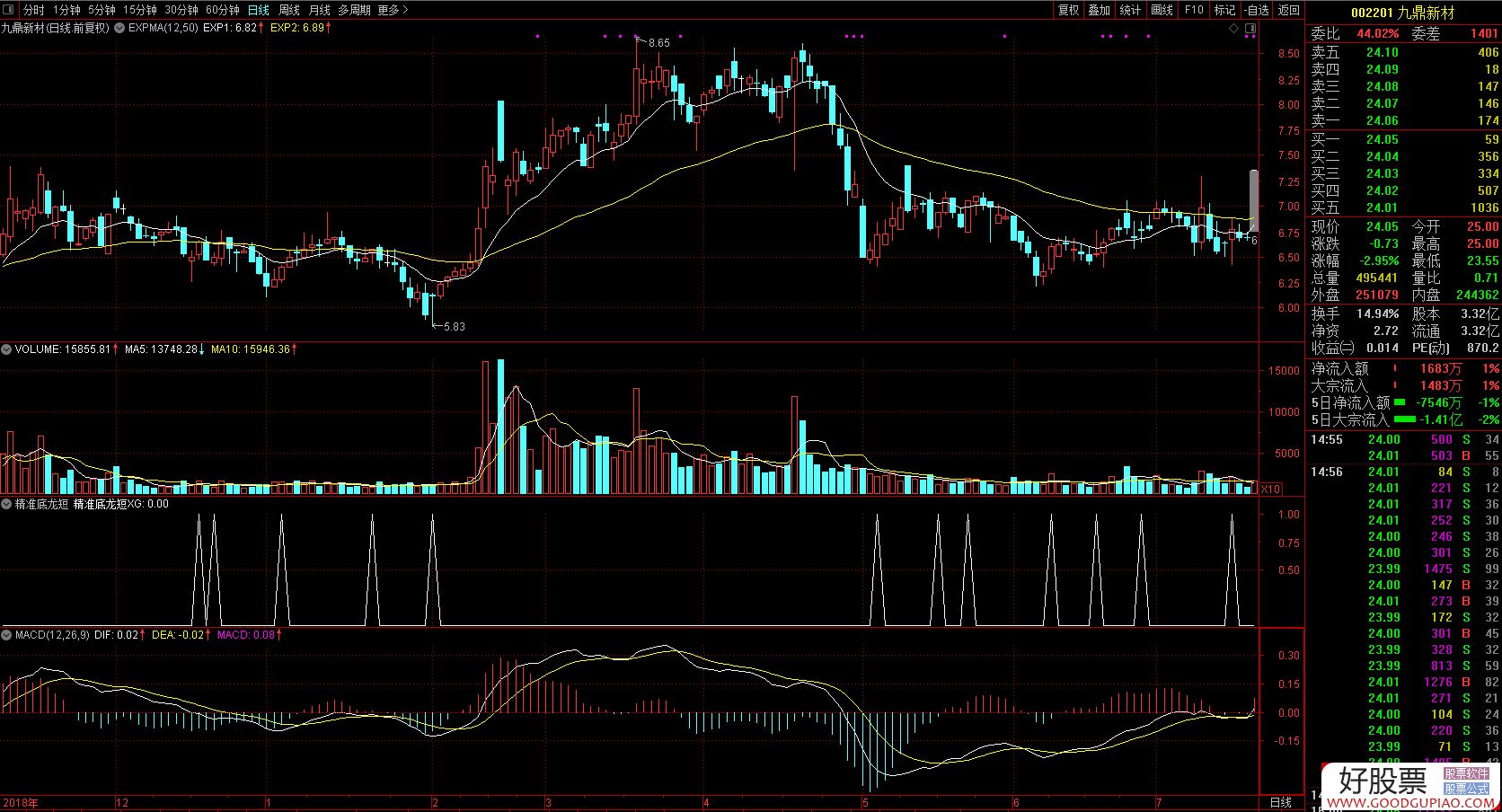This screenshot has height=812, width=1502.
Task: Open the 统计 statistics tool
Action: (1130, 10)
